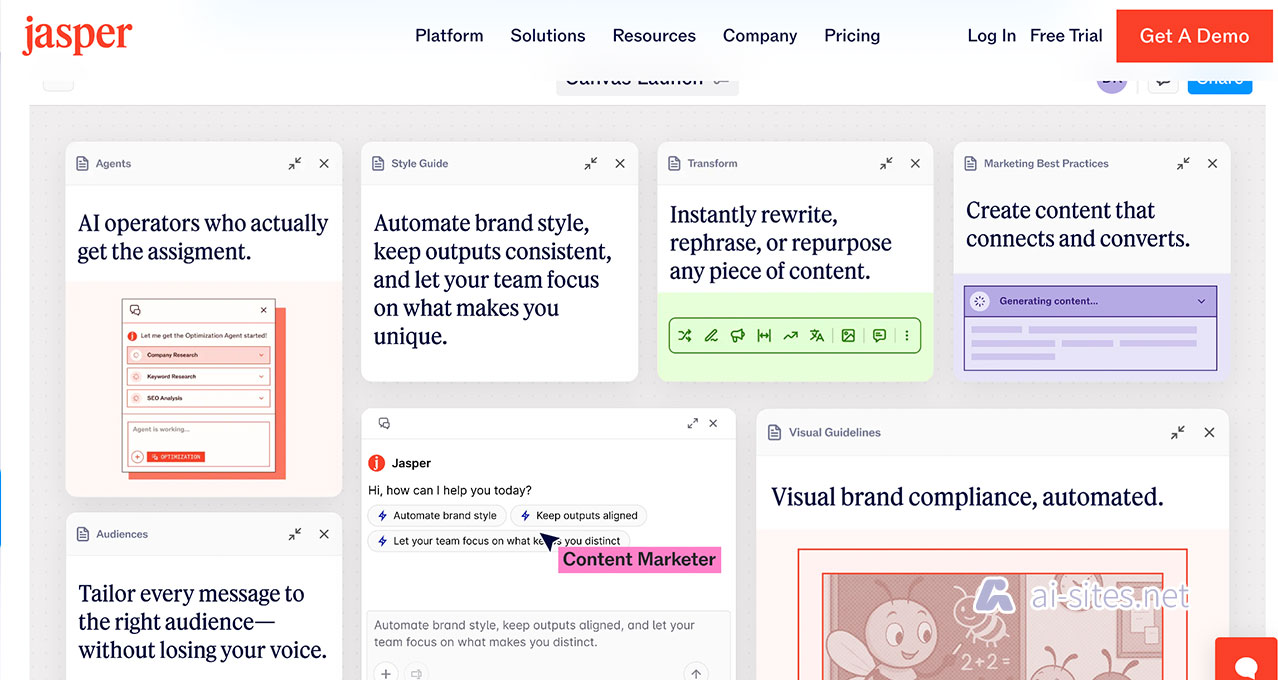
Task: Click the Free Trial link
Action: [x=1066, y=35]
